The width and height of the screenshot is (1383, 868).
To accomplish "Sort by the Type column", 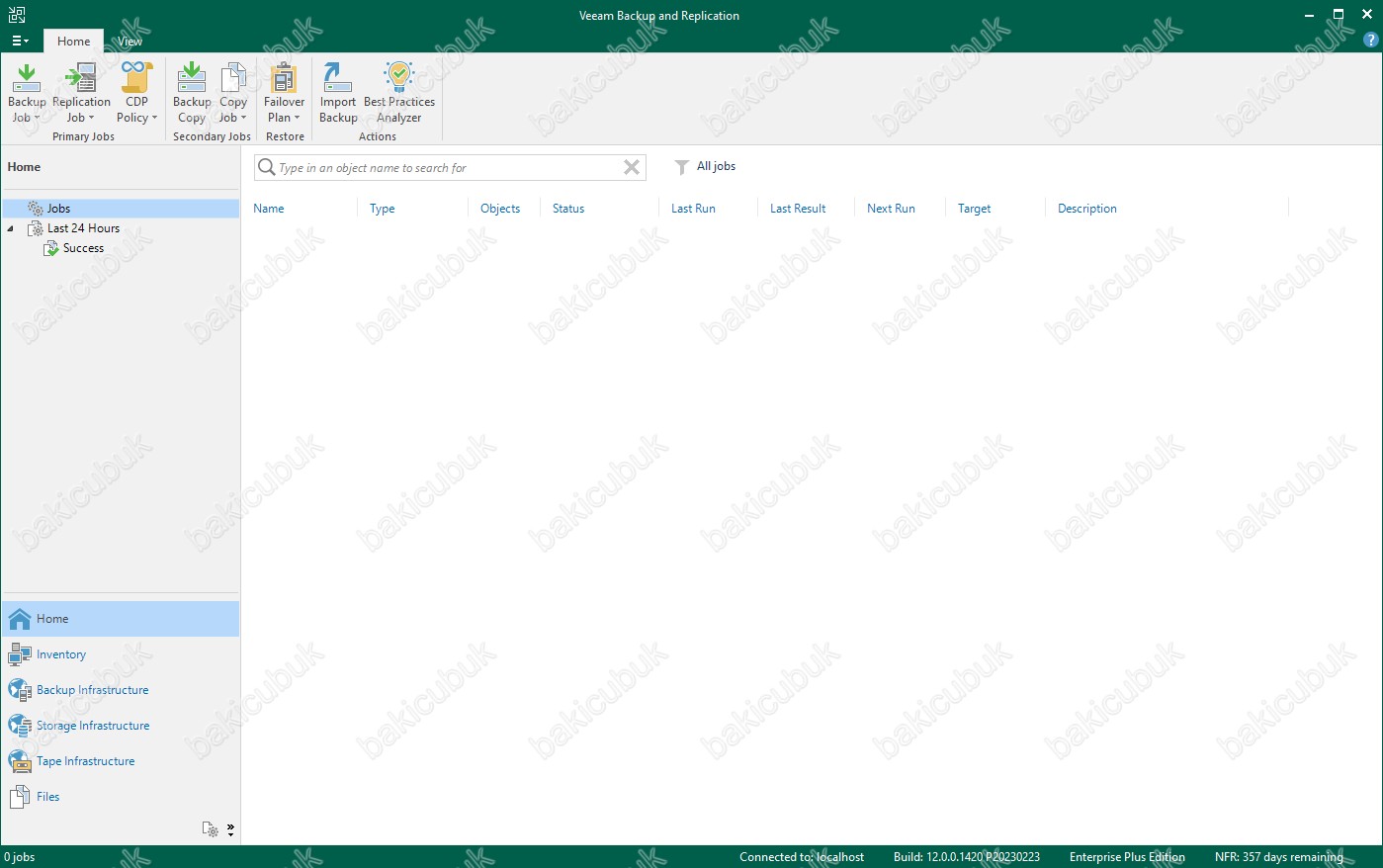I will [x=383, y=209].
